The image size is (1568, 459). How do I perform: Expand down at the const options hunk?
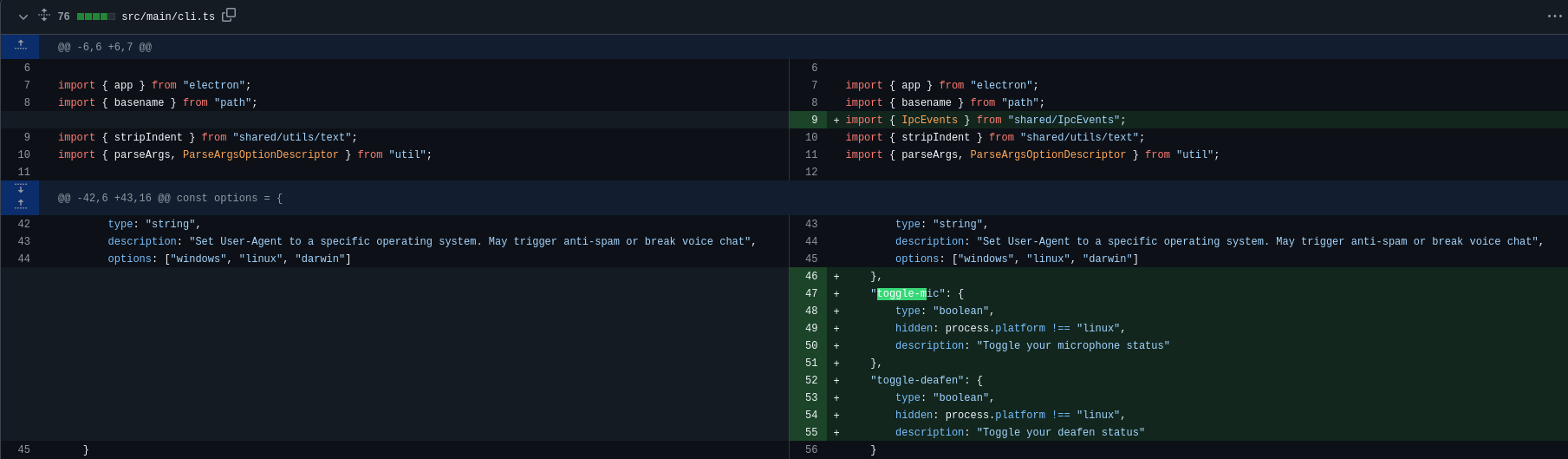coord(20,189)
